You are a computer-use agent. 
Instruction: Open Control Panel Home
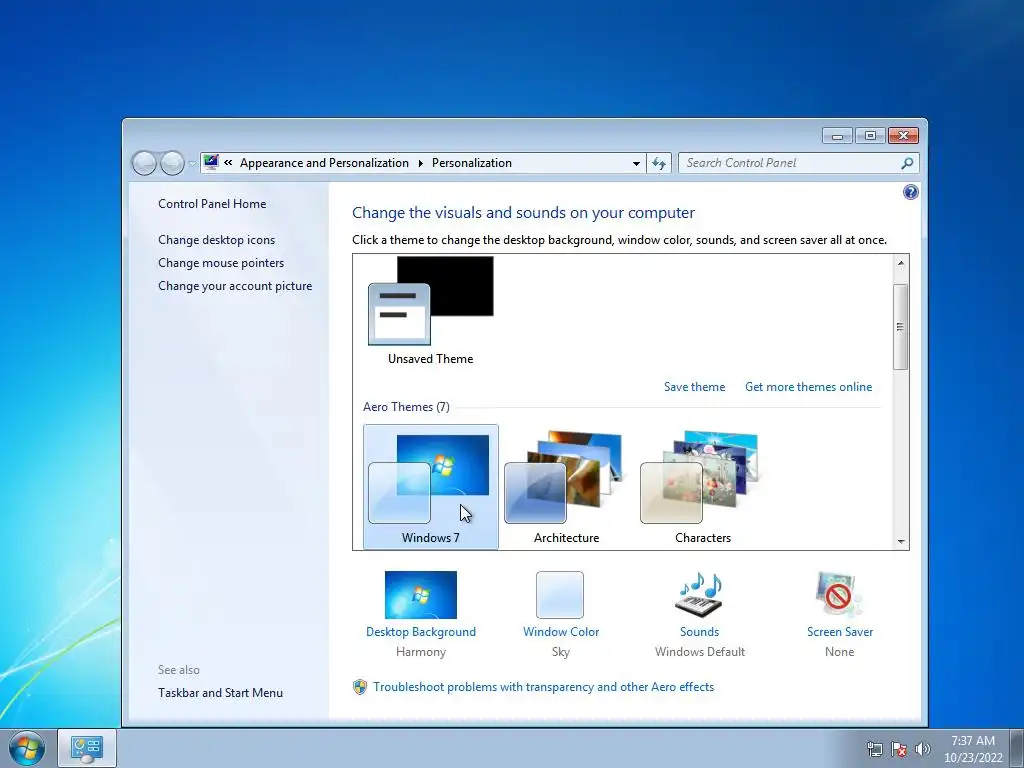[x=212, y=204]
